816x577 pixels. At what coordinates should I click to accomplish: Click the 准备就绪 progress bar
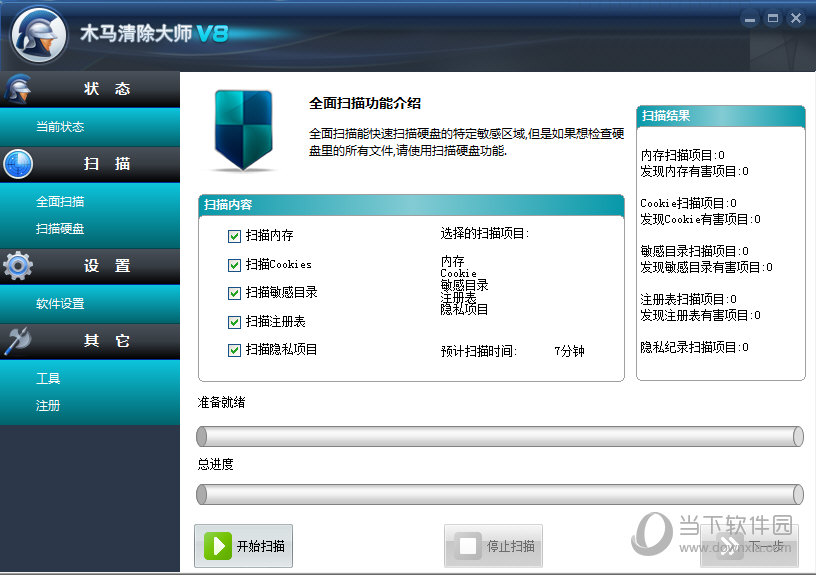tap(500, 437)
